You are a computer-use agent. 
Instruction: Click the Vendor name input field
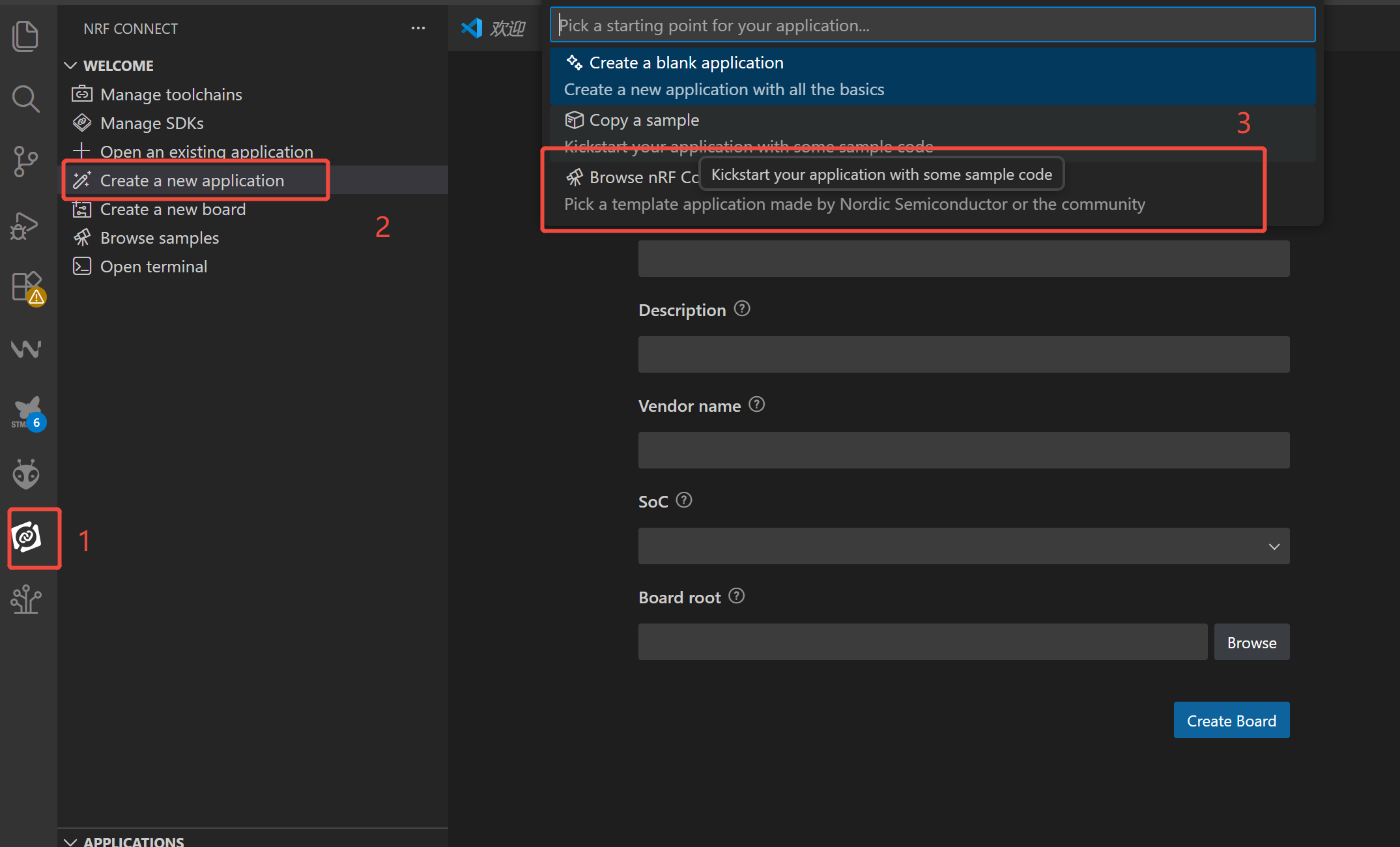964,450
